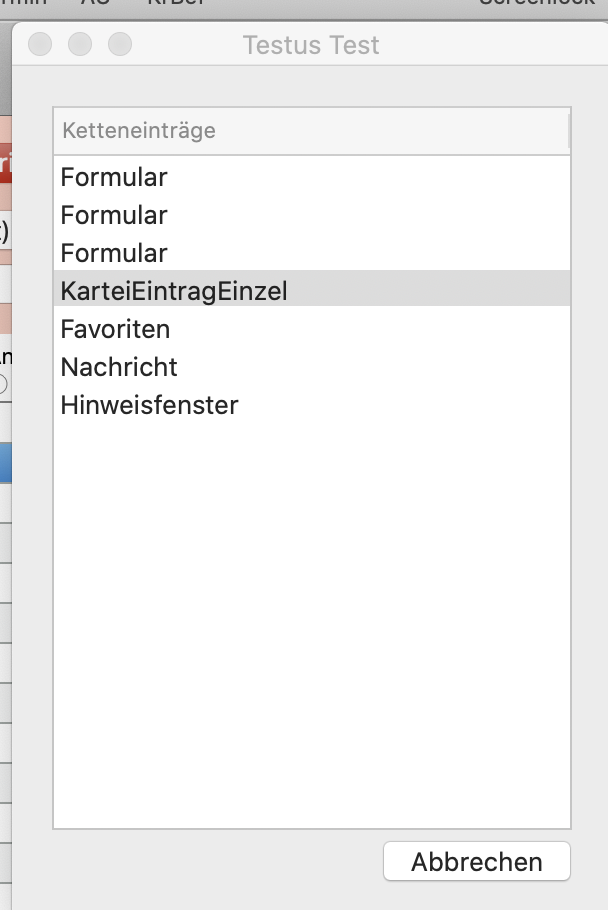Choose the third Formular row
Screen dimensions: 608x910
click(x=312, y=253)
